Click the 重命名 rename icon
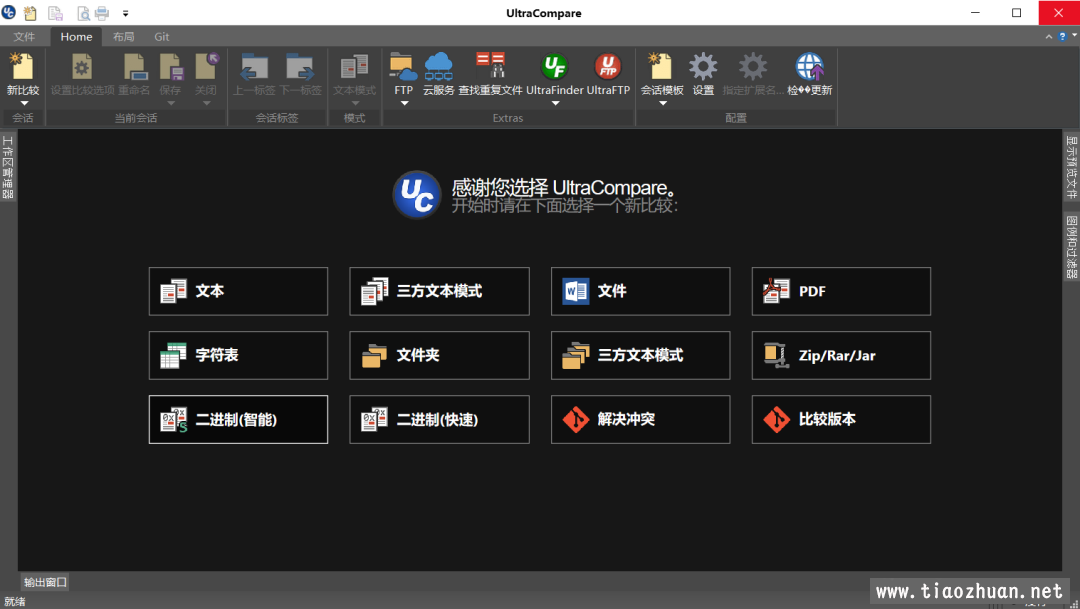The height and width of the screenshot is (609, 1080). 134,68
